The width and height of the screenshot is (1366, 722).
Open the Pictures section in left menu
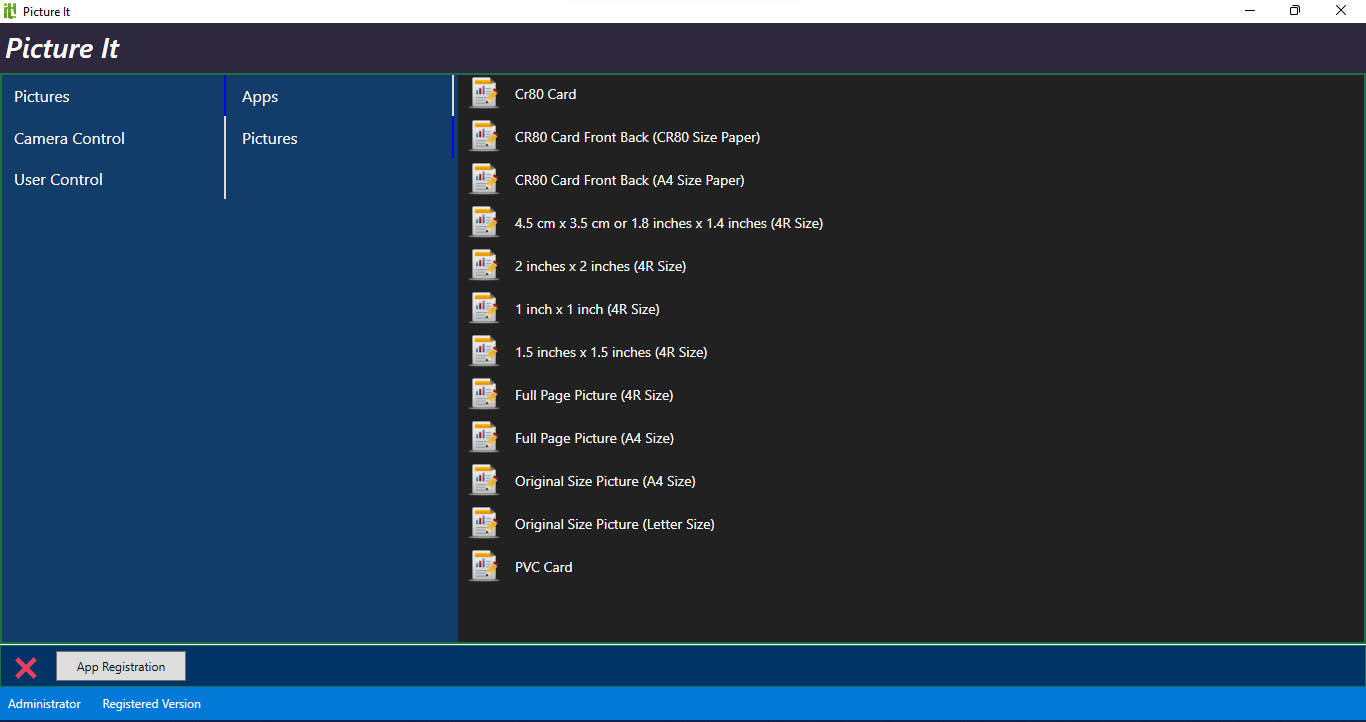[x=42, y=97]
